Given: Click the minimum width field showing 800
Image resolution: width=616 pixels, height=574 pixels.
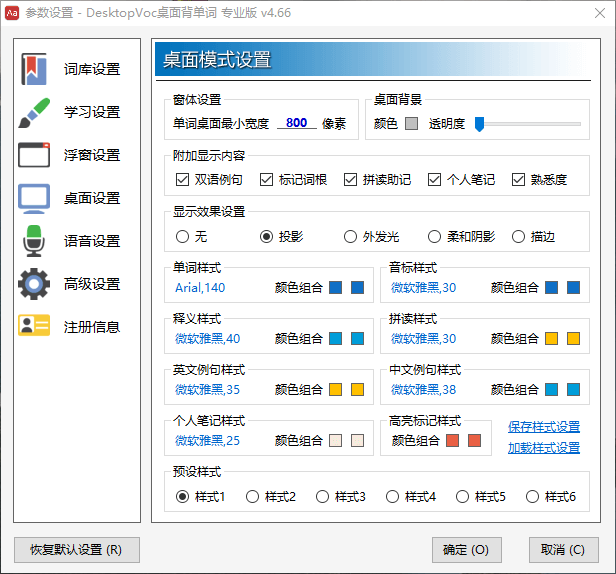Looking at the screenshot, I should pyautogui.click(x=296, y=123).
